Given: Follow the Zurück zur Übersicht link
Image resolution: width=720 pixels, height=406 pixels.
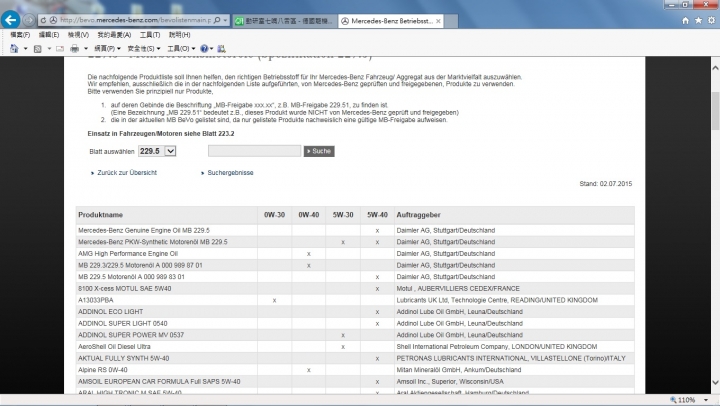Looking at the screenshot, I should [x=127, y=173].
